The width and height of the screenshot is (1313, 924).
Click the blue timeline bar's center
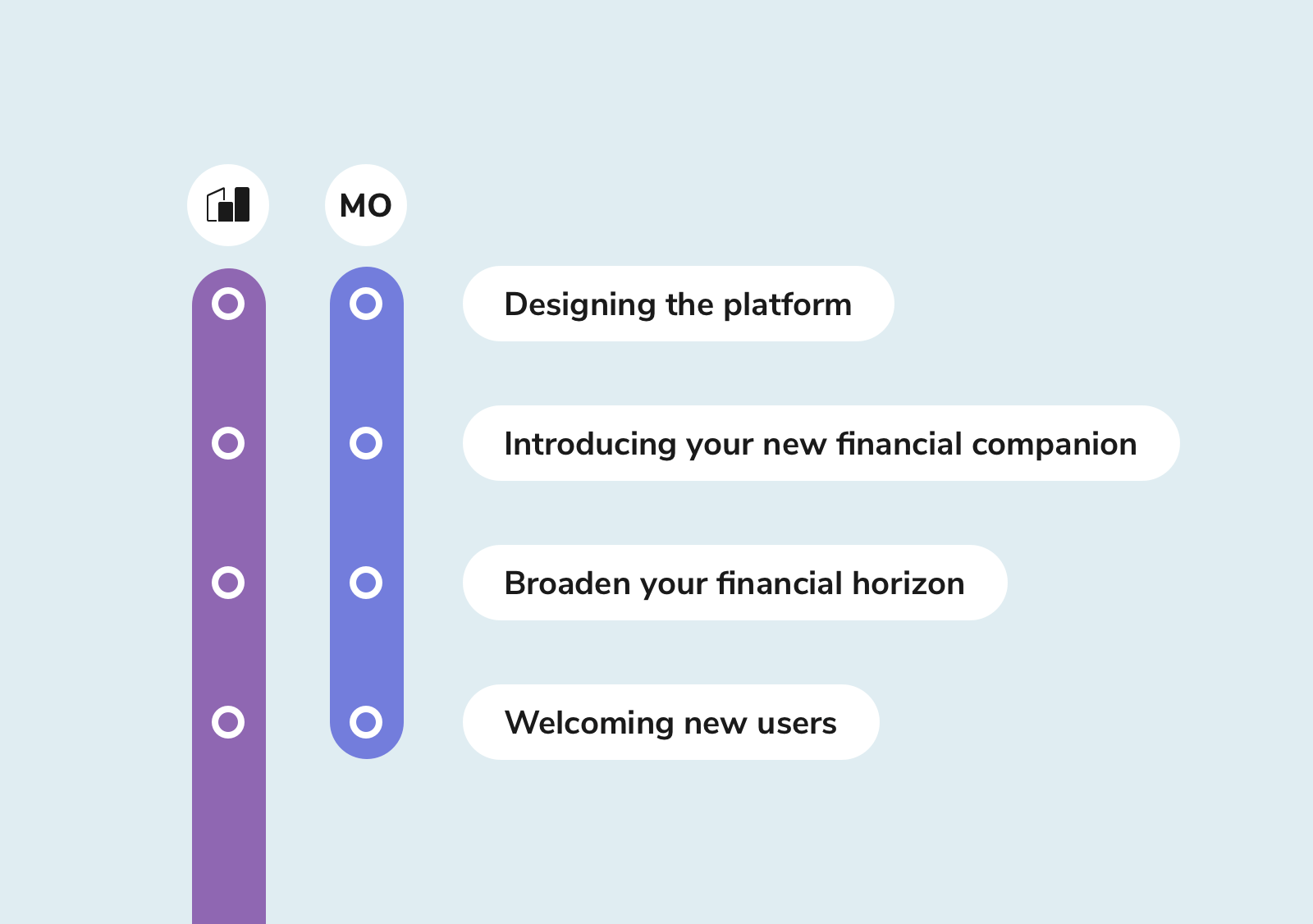tap(366, 513)
